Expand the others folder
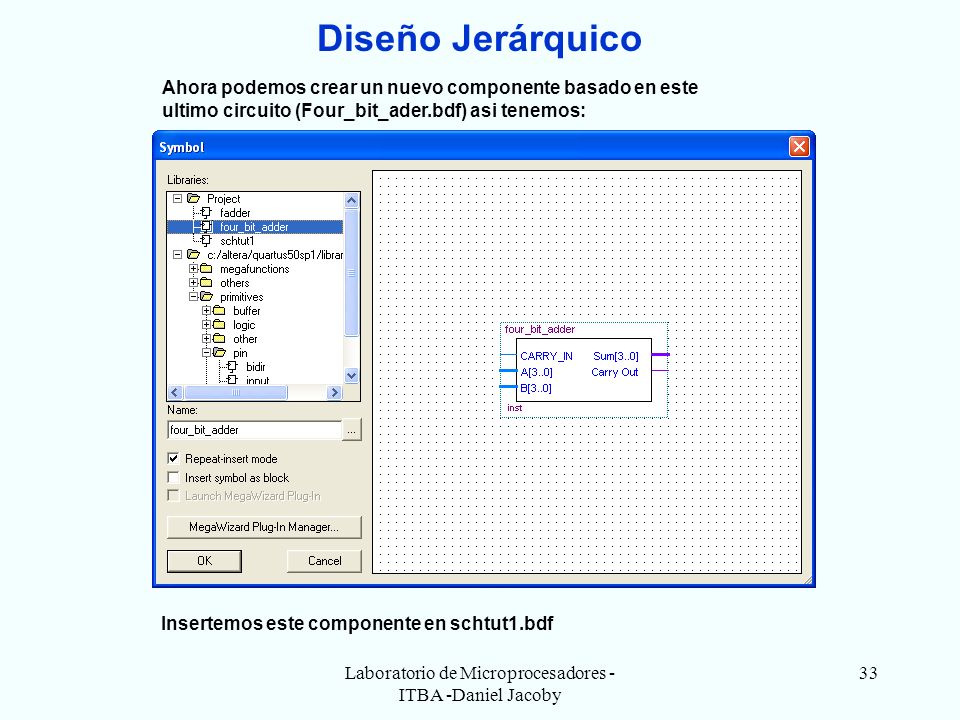The height and width of the screenshot is (720, 960). pos(193,282)
